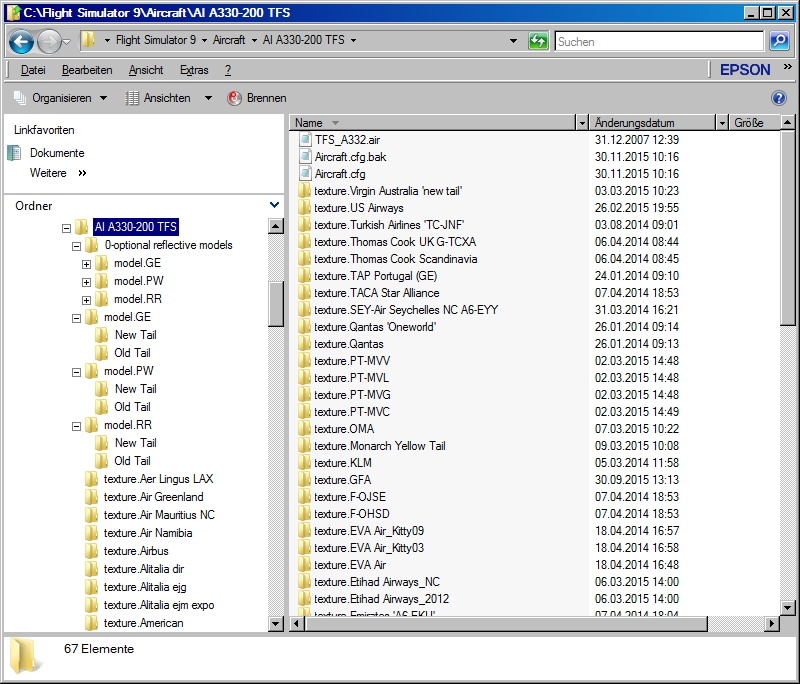Screen dimensions: 800x684
Task: Open the ? help menu
Action: coord(228,70)
